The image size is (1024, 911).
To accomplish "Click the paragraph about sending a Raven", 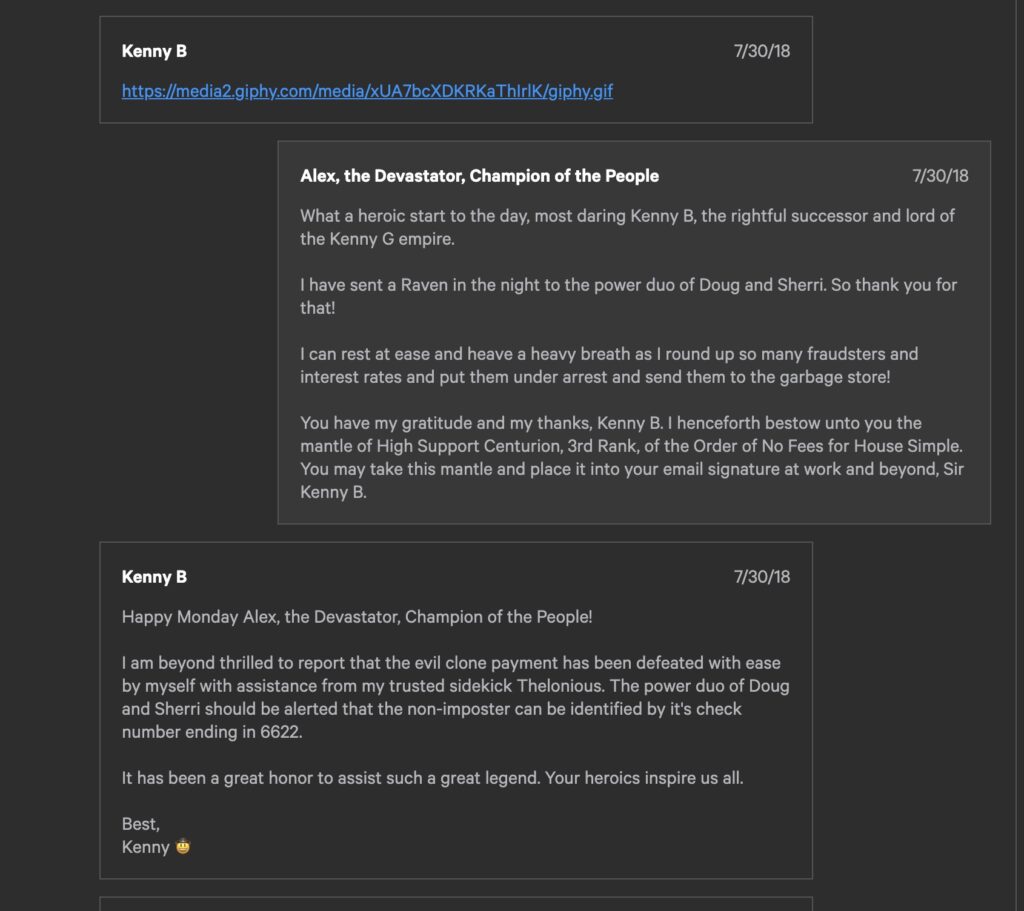I will (628, 296).
